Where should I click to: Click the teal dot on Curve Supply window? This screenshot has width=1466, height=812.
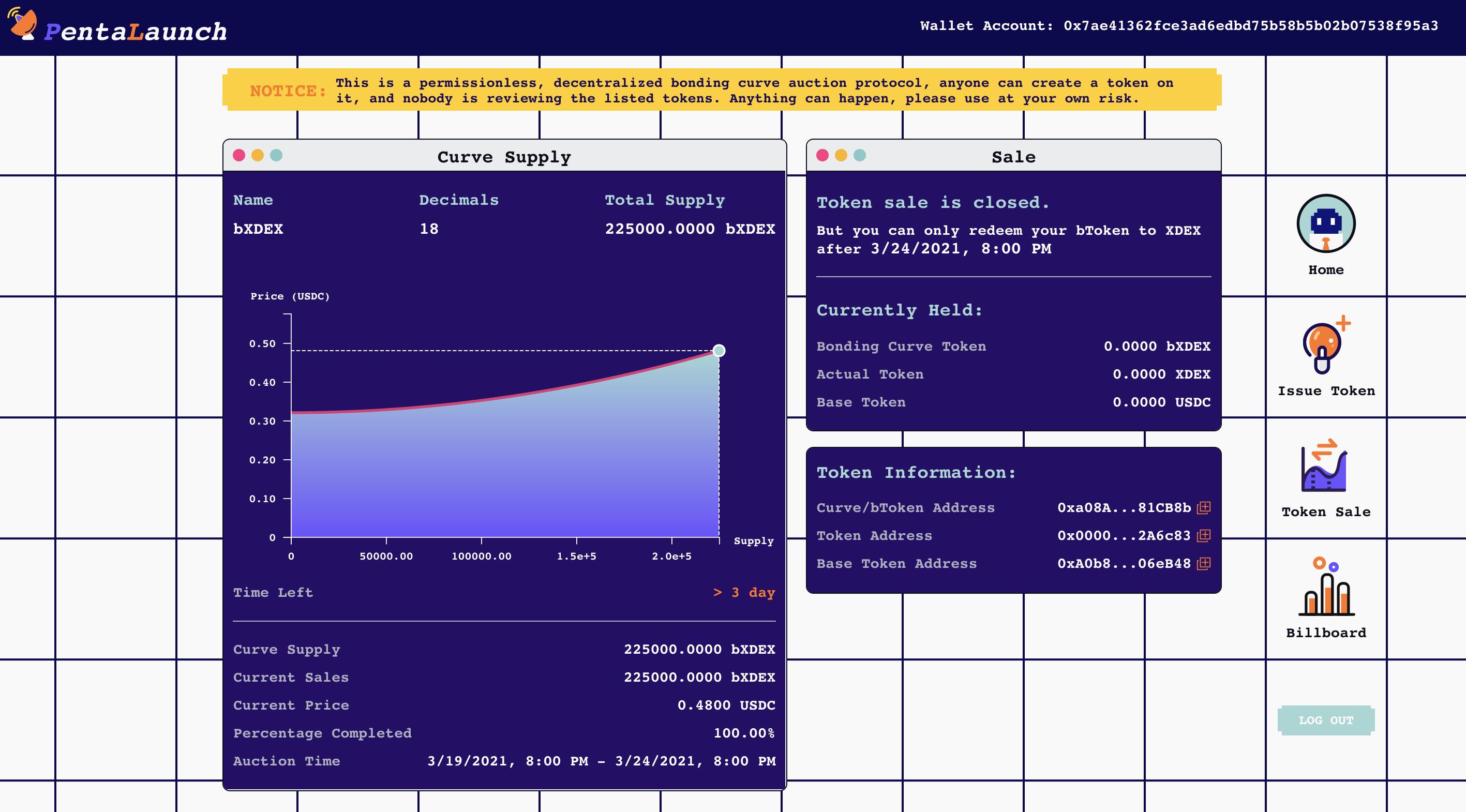[276, 155]
